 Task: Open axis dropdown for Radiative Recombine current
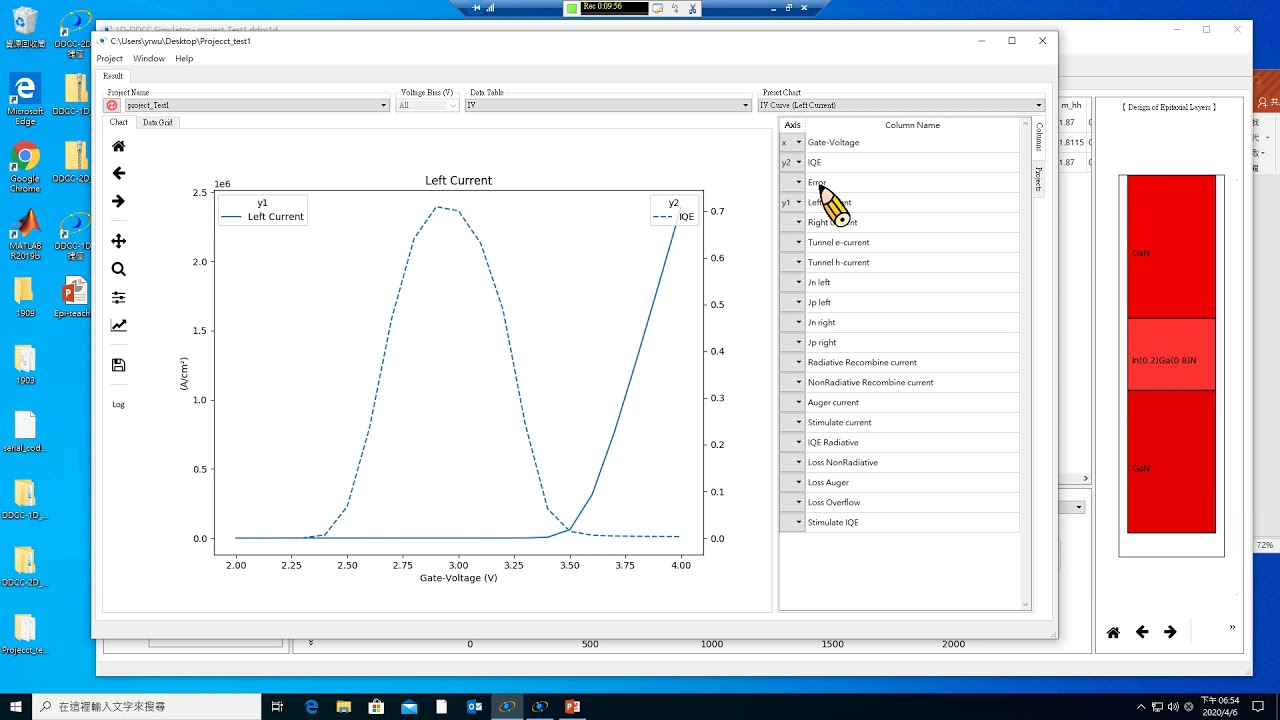792,362
